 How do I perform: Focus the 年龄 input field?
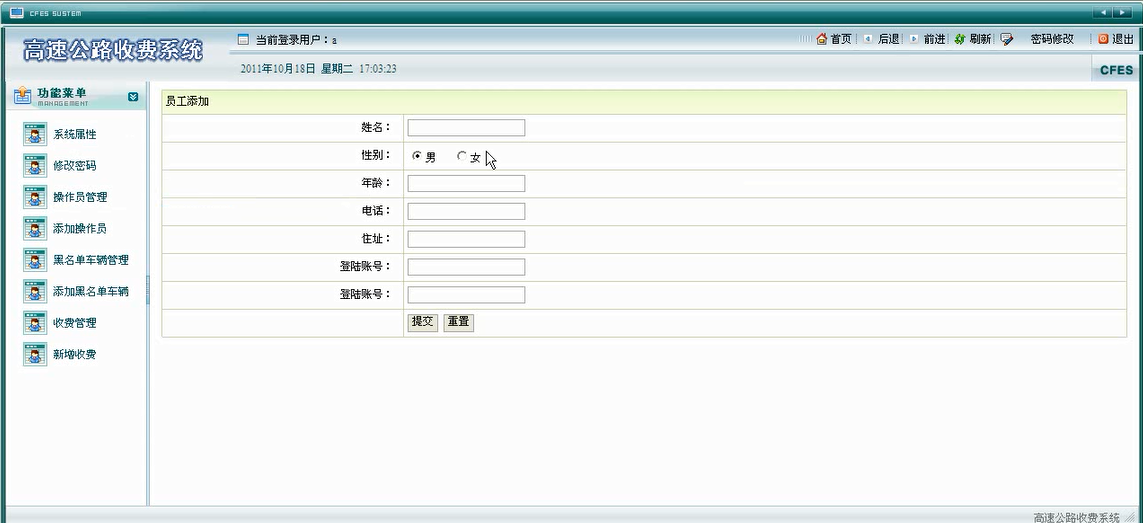[467, 183]
